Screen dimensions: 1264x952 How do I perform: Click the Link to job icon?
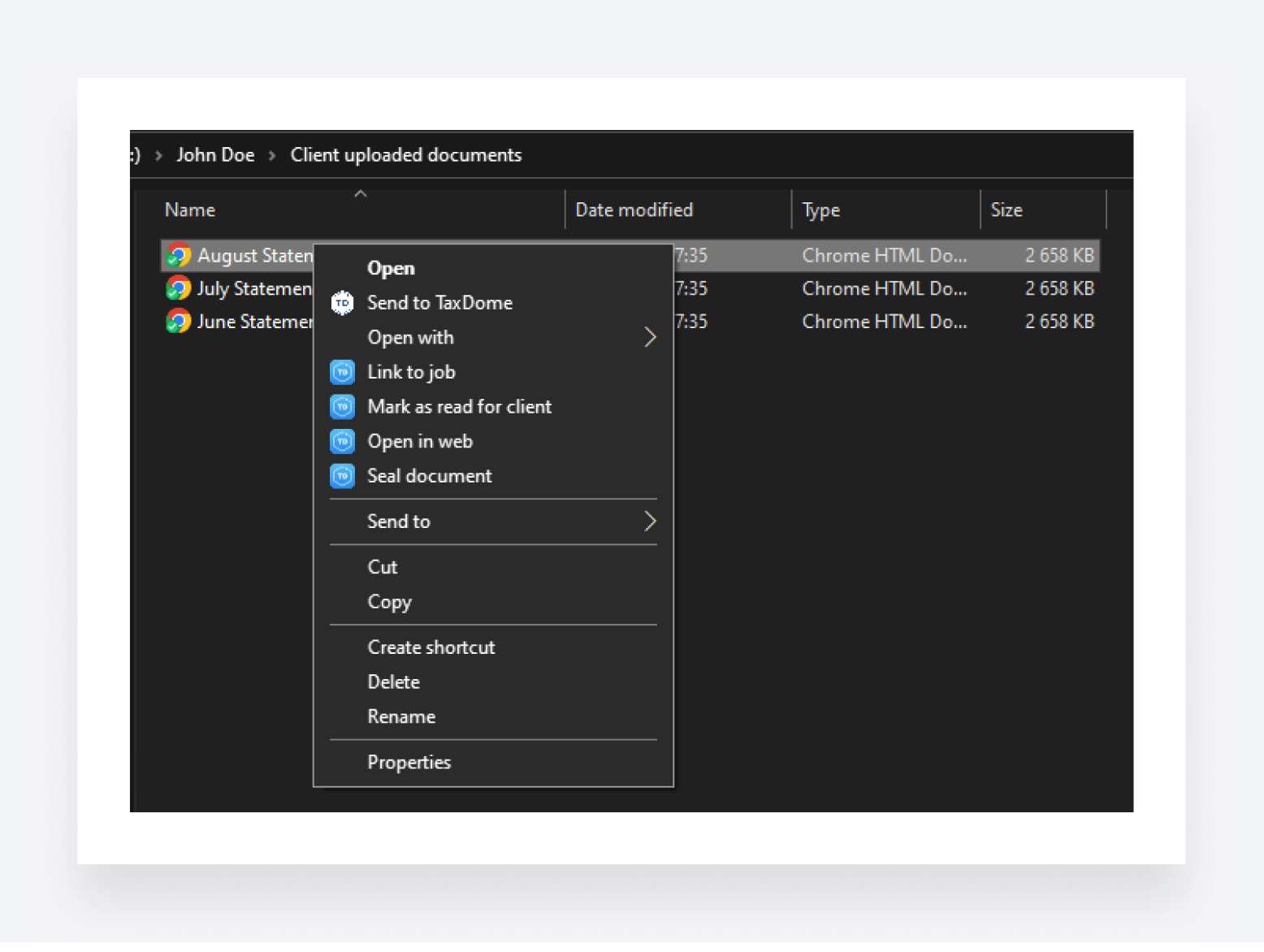[x=342, y=372]
